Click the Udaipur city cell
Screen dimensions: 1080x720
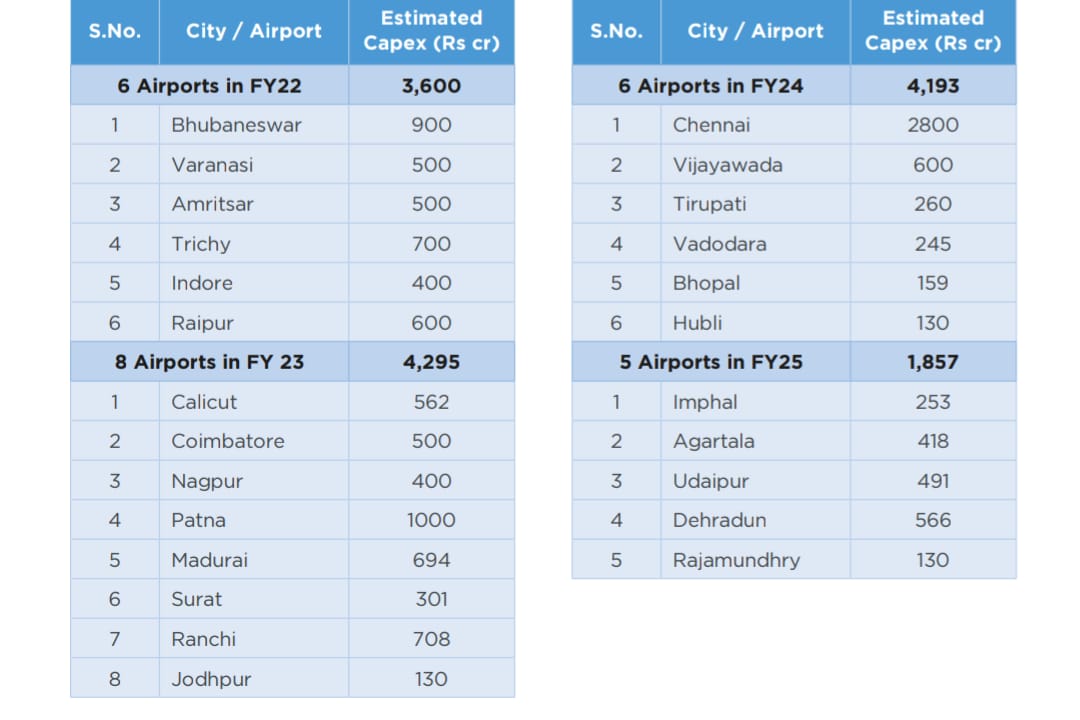coord(710,481)
